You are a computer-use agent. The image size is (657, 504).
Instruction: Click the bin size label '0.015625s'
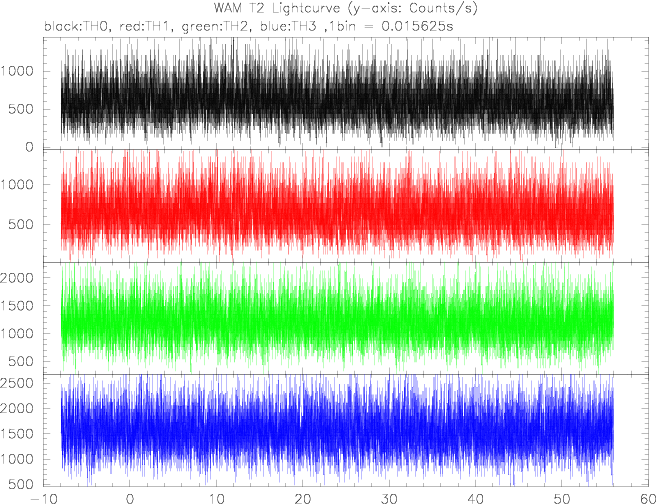click(417, 27)
